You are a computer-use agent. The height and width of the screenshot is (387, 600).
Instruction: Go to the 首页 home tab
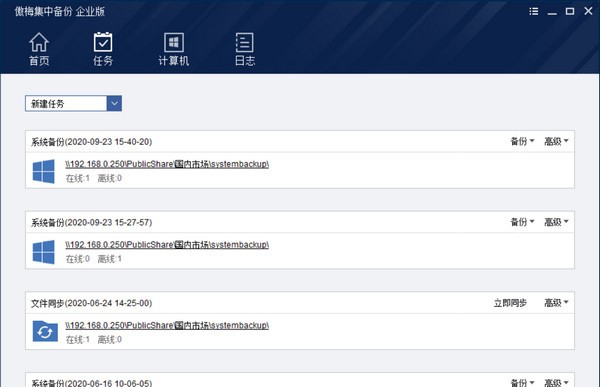click(x=39, y=49)
